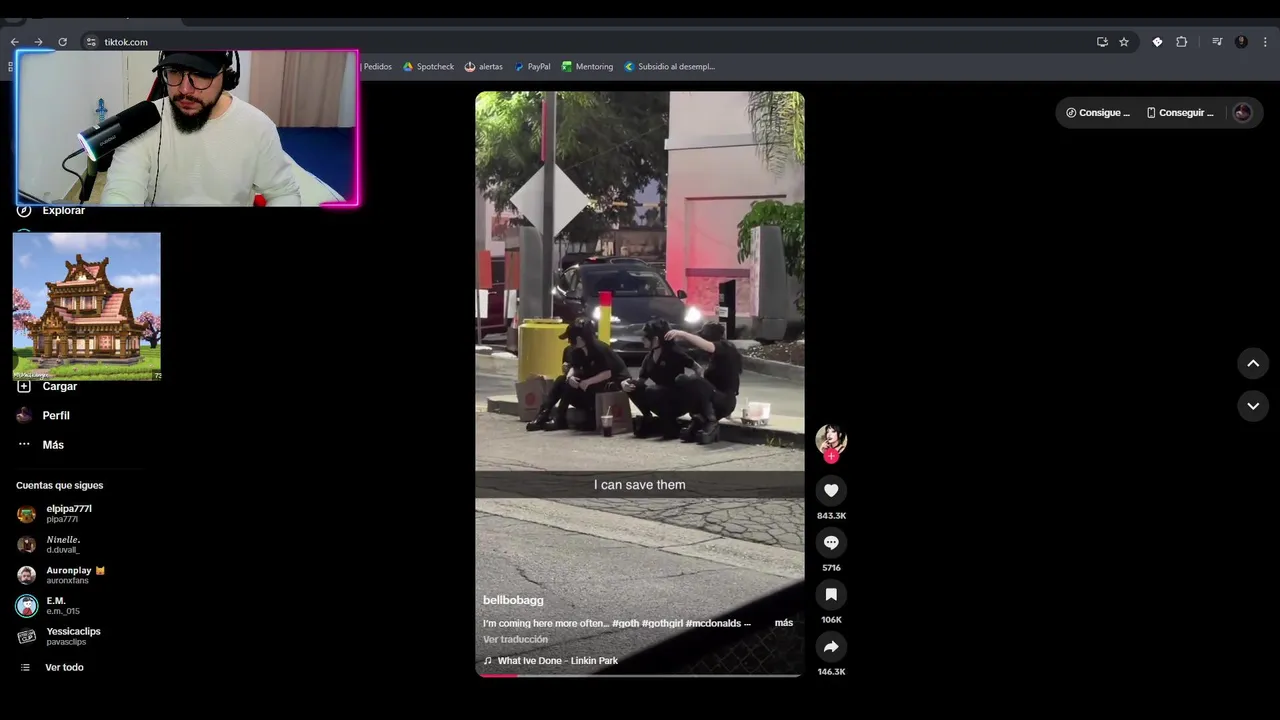Click the Consigue button in top bar
Image resolution: width=1280 pixels, height=720 pixels.
coord(1098,113)
